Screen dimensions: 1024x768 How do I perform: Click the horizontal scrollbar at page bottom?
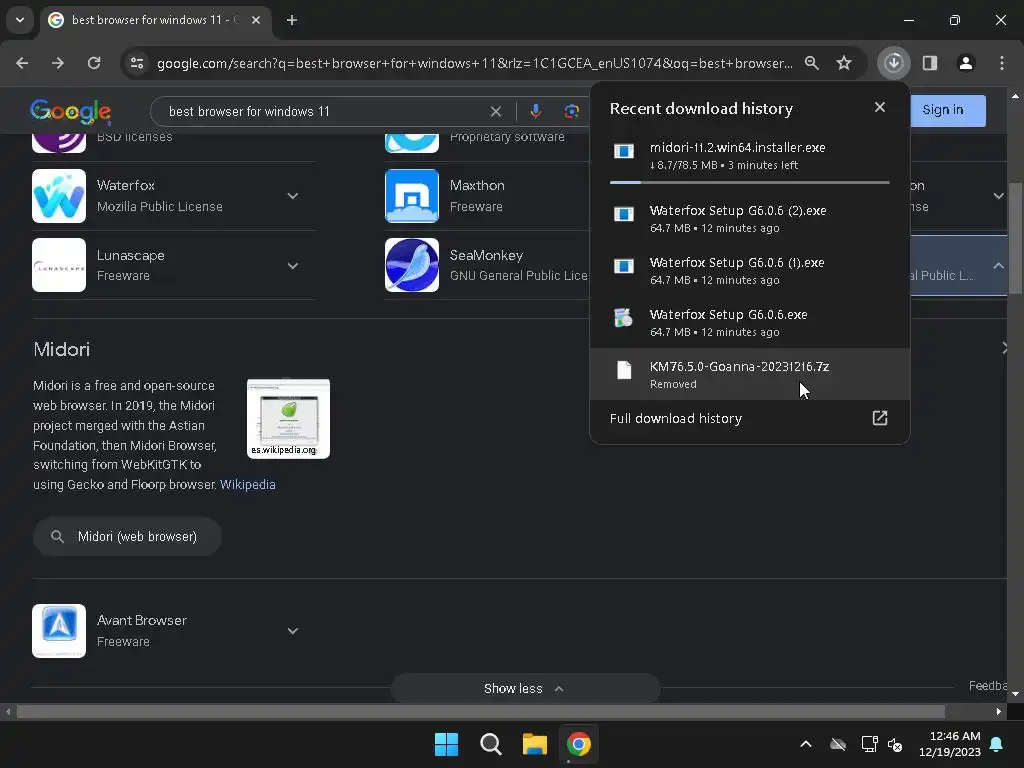[480, 711]
